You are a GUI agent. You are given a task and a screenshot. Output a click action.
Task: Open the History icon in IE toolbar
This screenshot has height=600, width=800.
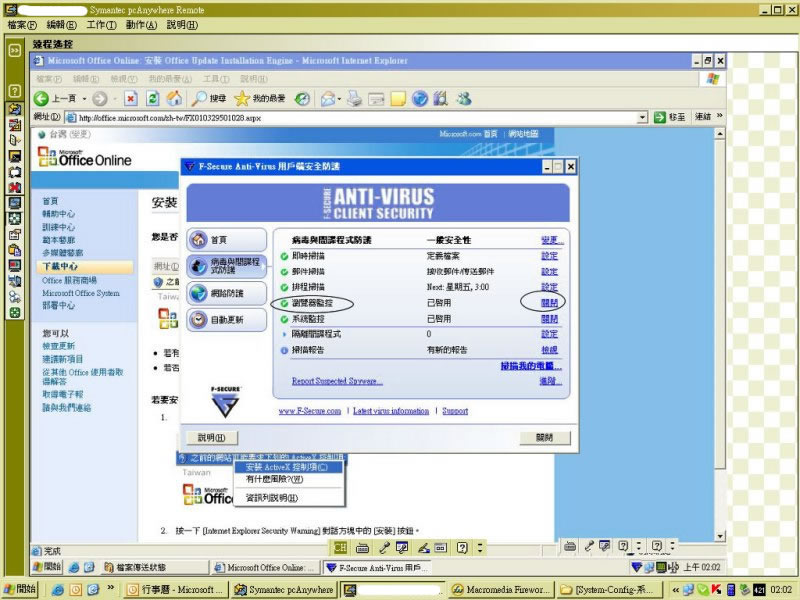coord(302,98)
